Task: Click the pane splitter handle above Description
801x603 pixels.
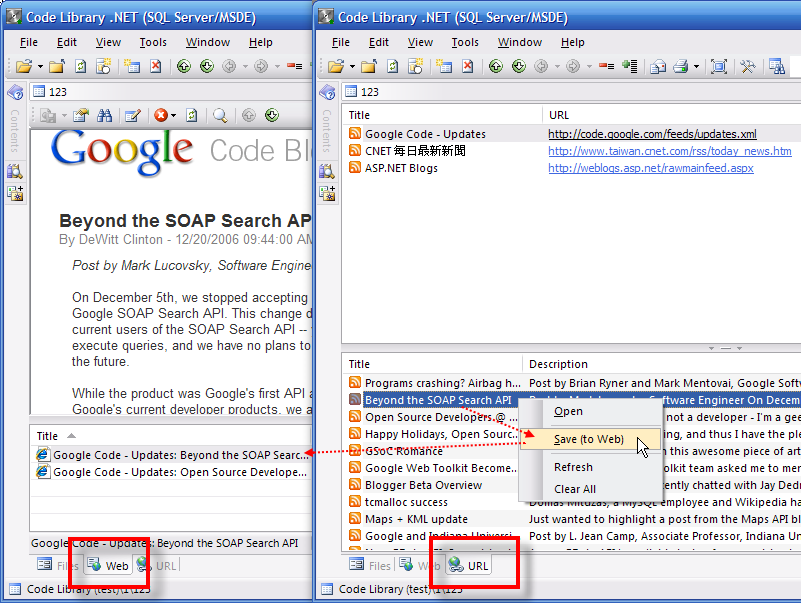Action: pos(725,348)
